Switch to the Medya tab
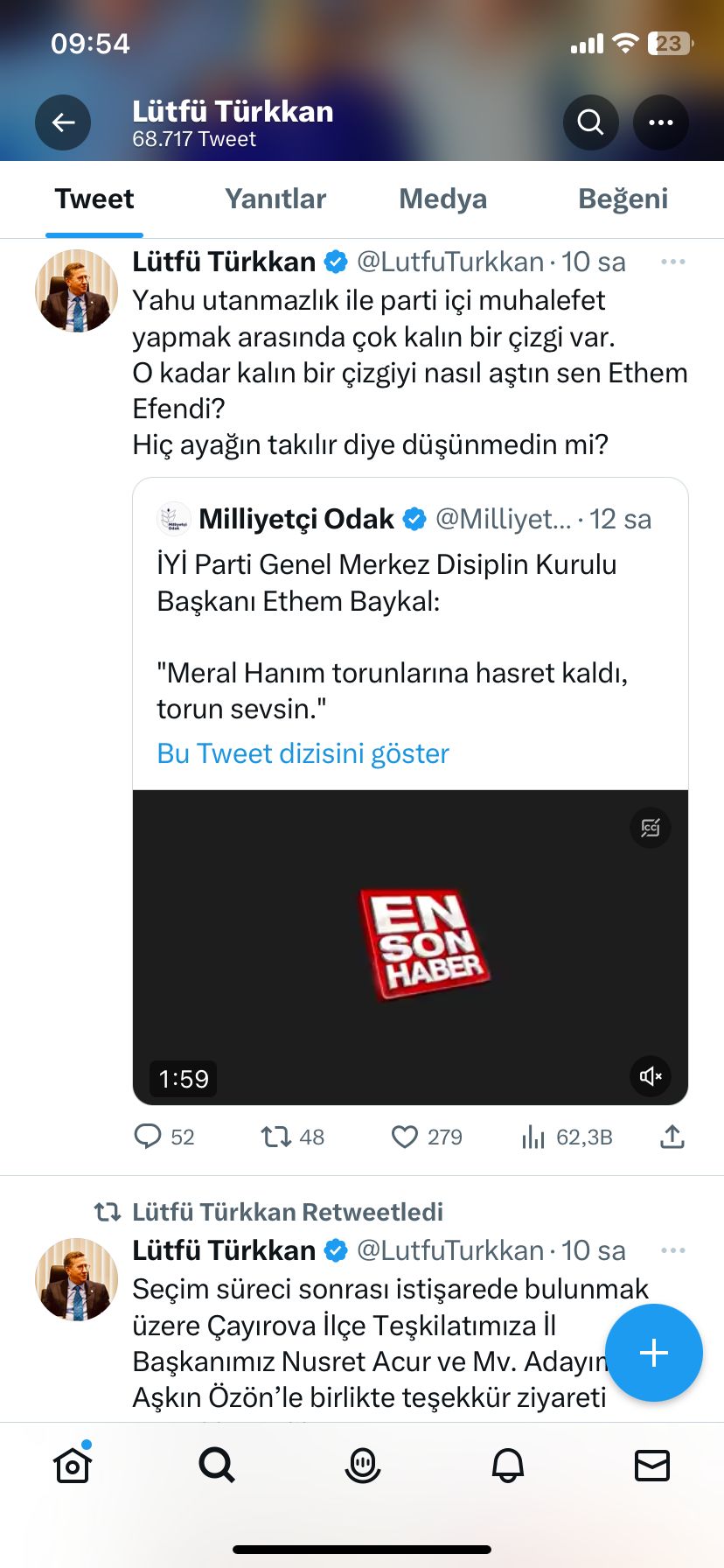 tap(442, 199)
